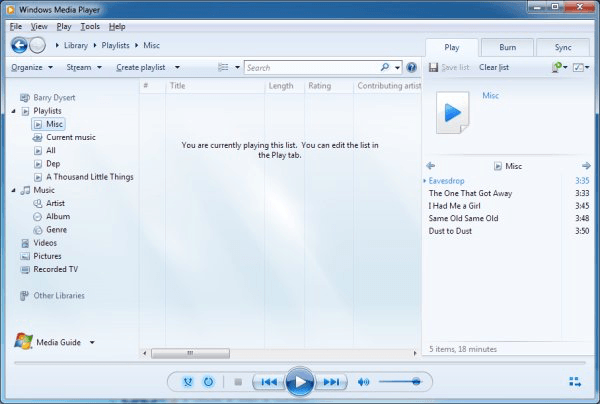
Task: Select the Current music playlist
Action: coord(71,137)
